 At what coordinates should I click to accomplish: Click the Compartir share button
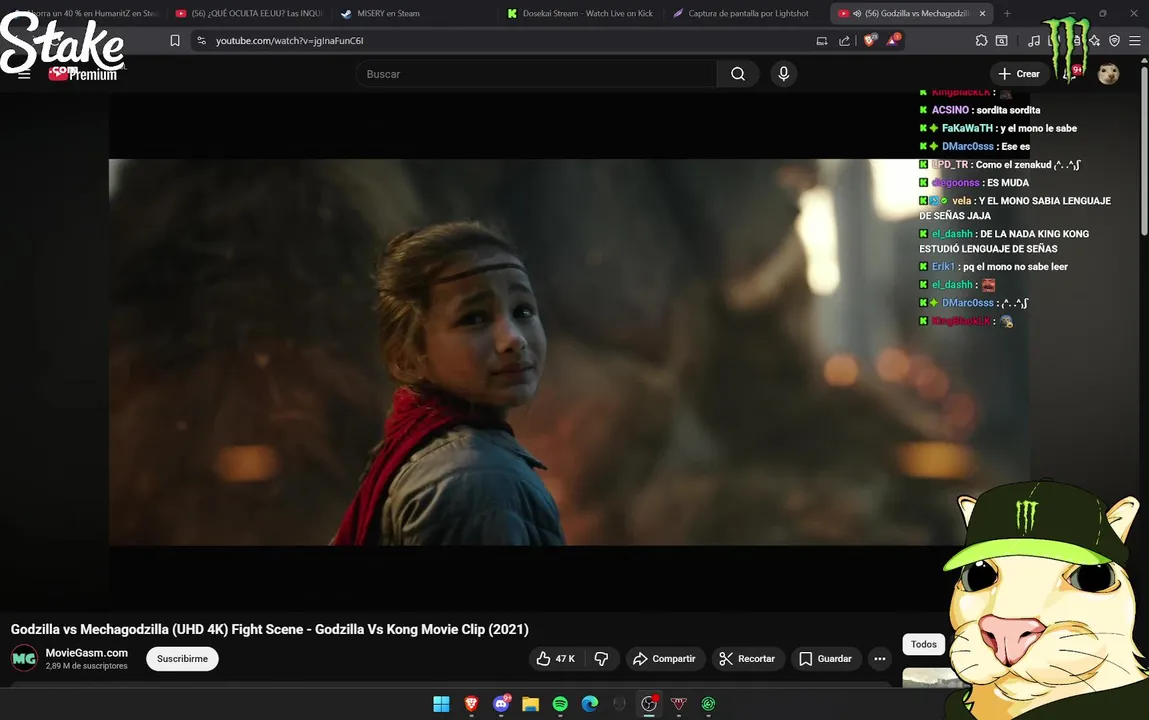pyautogui.click(x=665, y=658)
